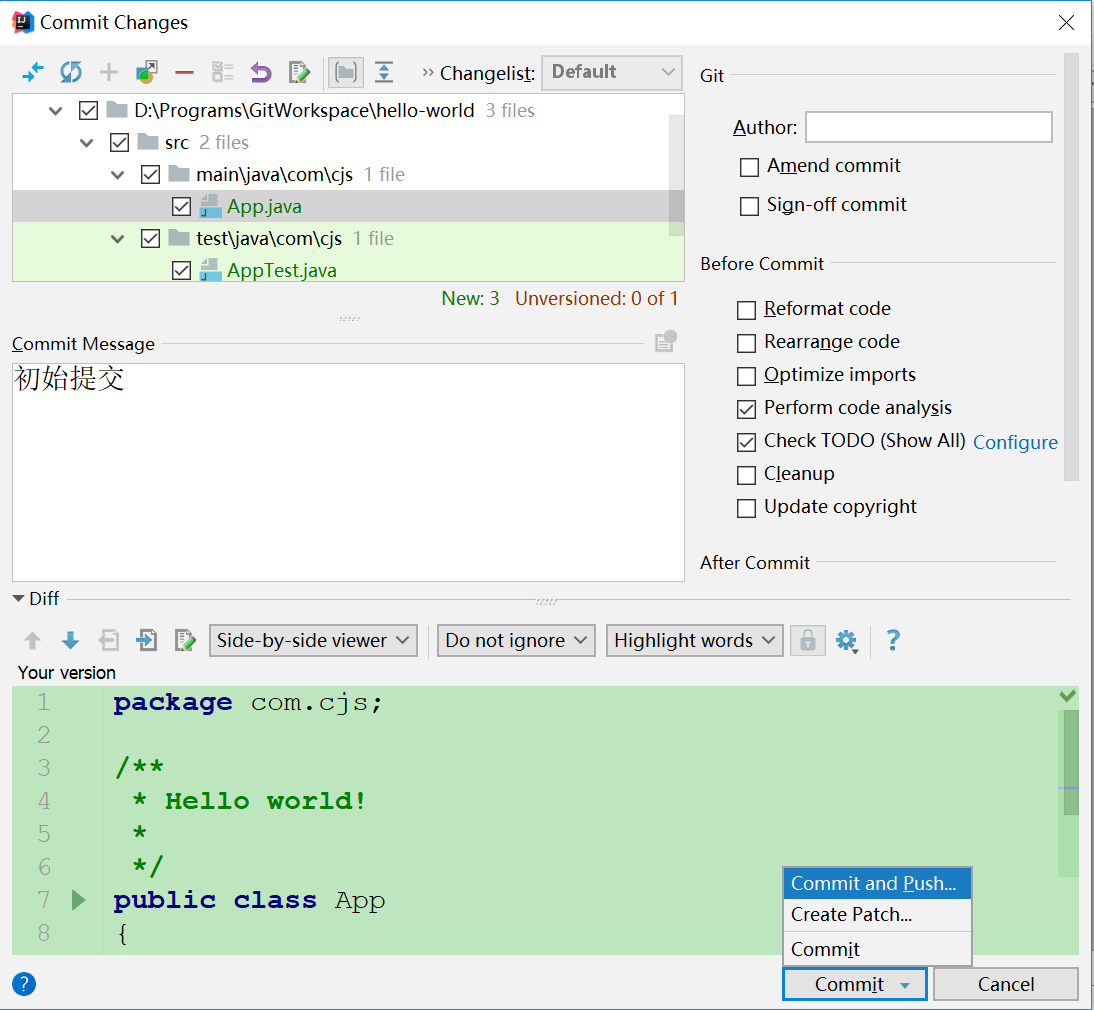Image resolution: width=1094 pixels, height=1010 pixels.
Task: Click the Git options panel scrollbar
Action: pos(1071,266)
